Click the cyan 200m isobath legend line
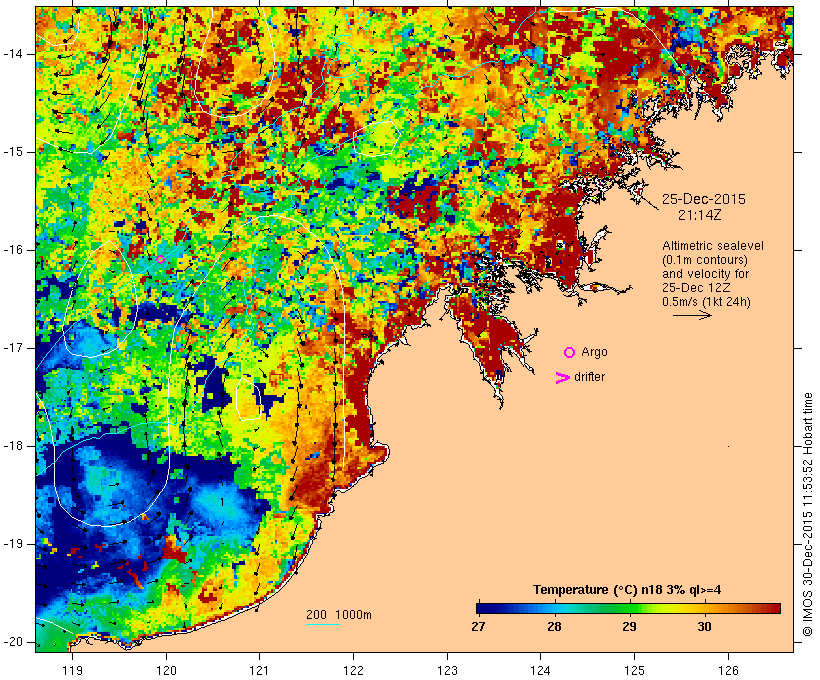820x680 pixels. point(323,624)
